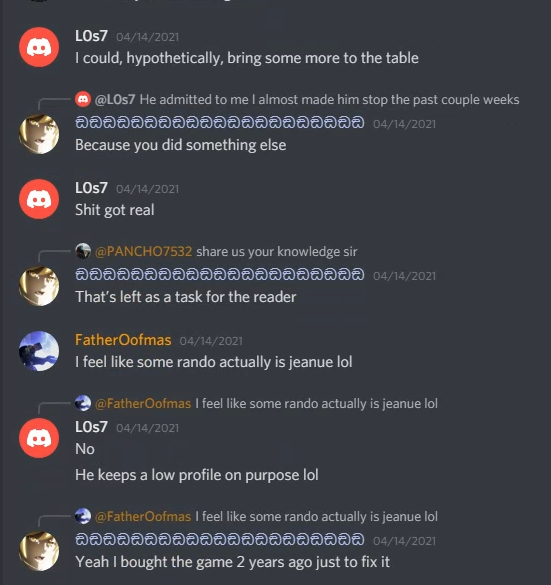This screenshot has height=585, width=551.
Task: Select the symbol username above 'Because you did something else'
Action: pos(220,123)
